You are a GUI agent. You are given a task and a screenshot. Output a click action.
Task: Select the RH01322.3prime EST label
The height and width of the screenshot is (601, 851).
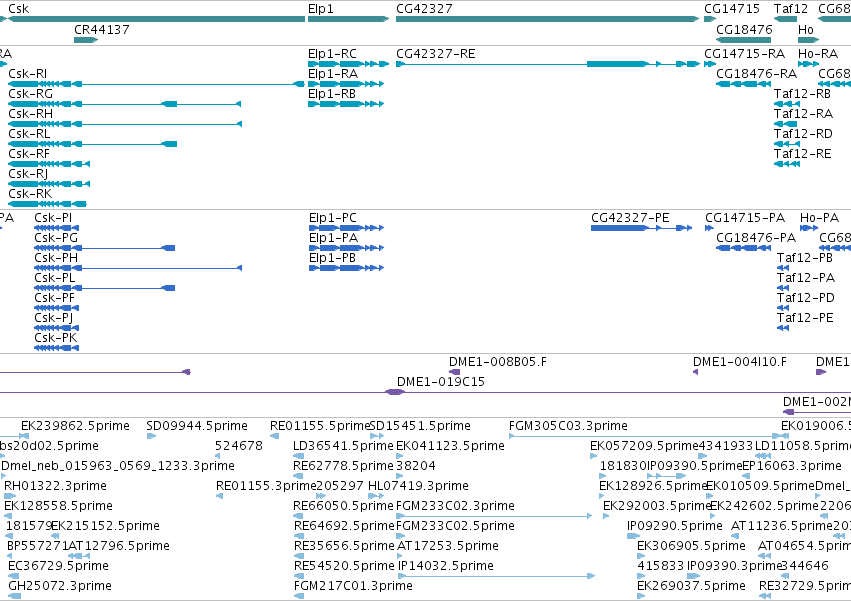coord(55,486)
